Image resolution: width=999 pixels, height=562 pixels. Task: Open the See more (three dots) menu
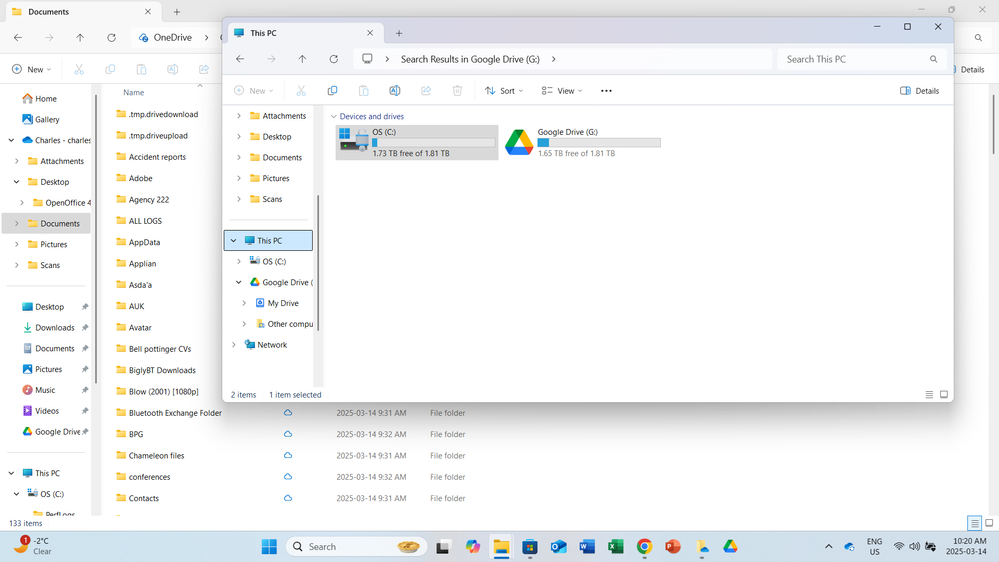pos(606,90)
